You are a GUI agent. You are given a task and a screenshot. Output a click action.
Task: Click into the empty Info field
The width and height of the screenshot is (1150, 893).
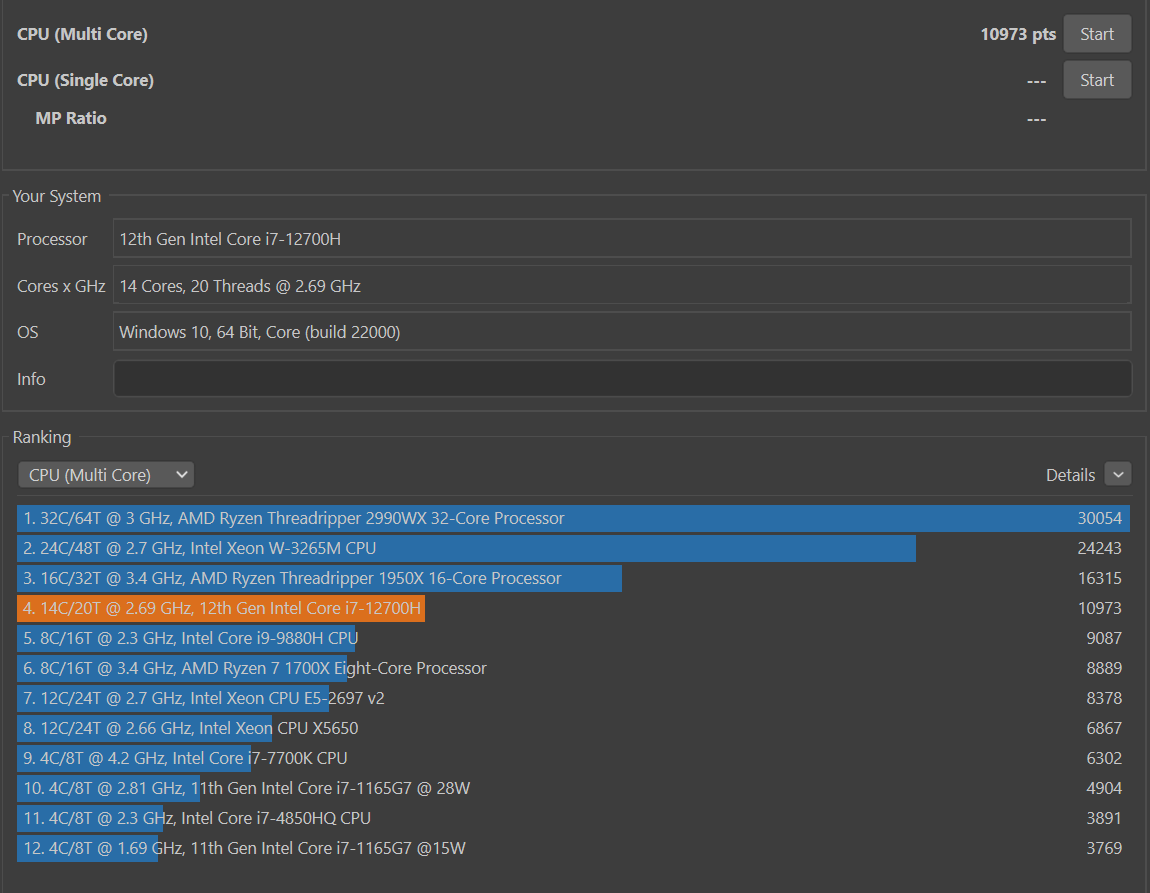coord(622,378)
